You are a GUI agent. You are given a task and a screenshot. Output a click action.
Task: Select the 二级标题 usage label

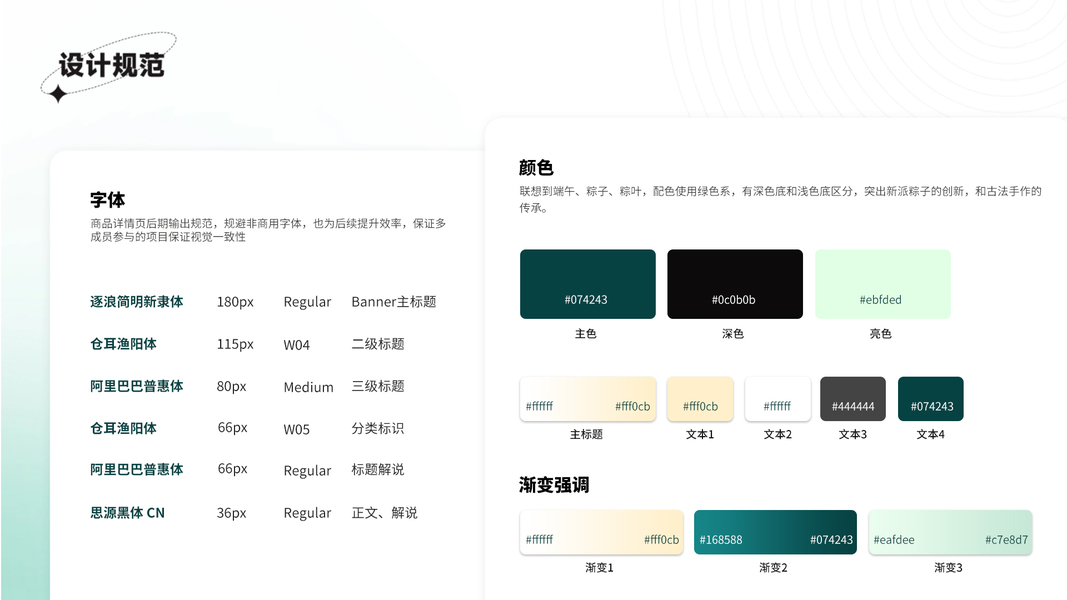pos(378,344)
